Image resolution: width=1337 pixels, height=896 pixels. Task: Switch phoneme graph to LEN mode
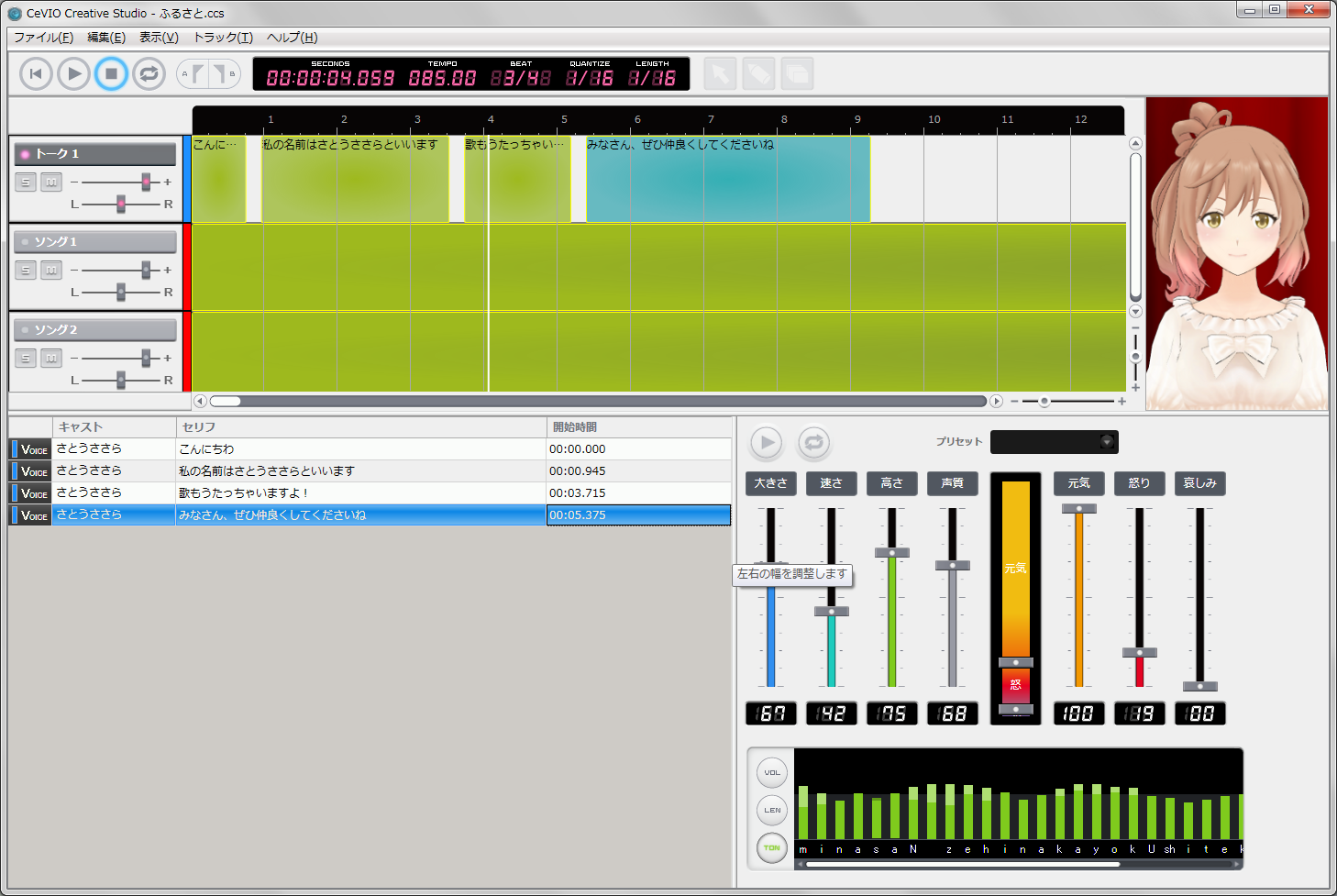point(772,811)
